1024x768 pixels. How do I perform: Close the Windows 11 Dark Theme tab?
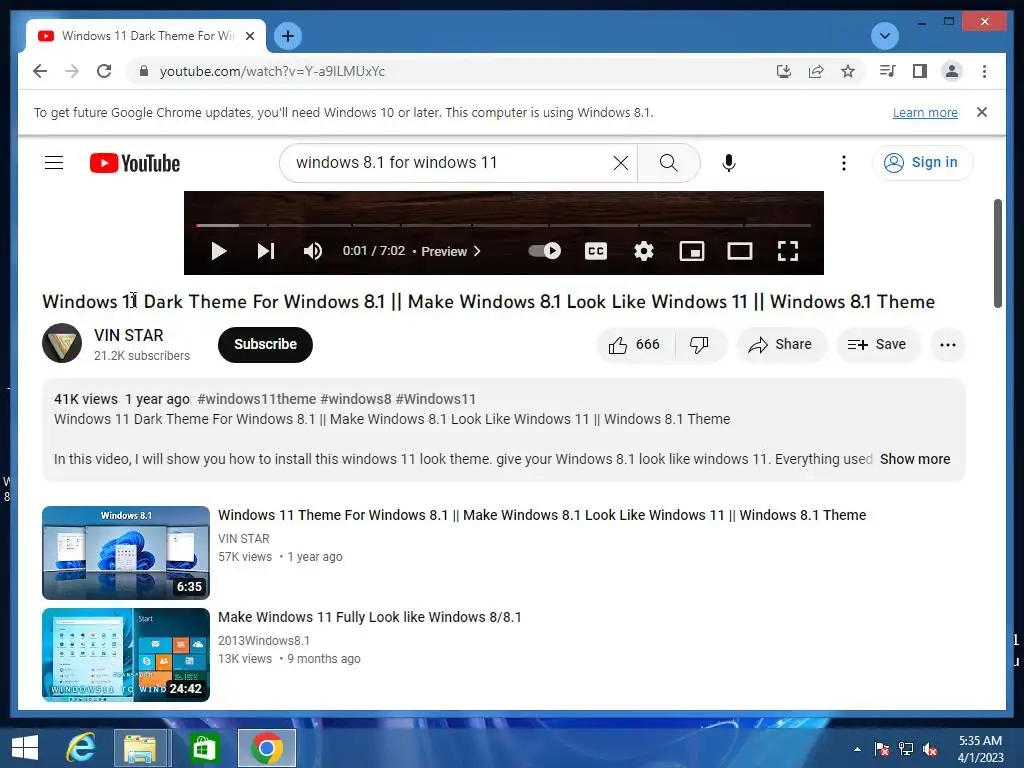(249, 36)
